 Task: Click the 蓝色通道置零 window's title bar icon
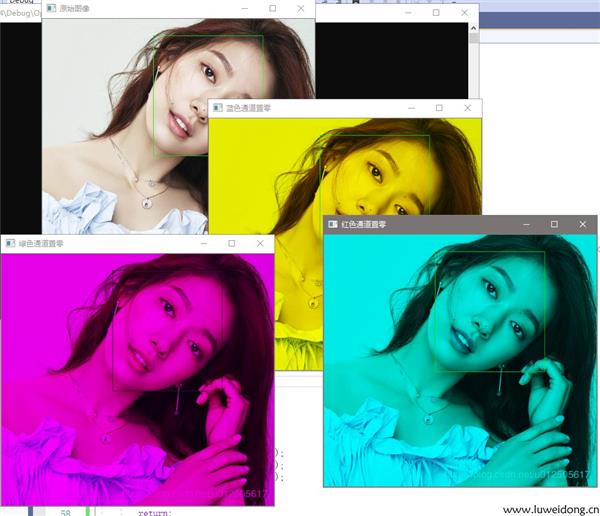pyautogui.click(x=218, y=108)
